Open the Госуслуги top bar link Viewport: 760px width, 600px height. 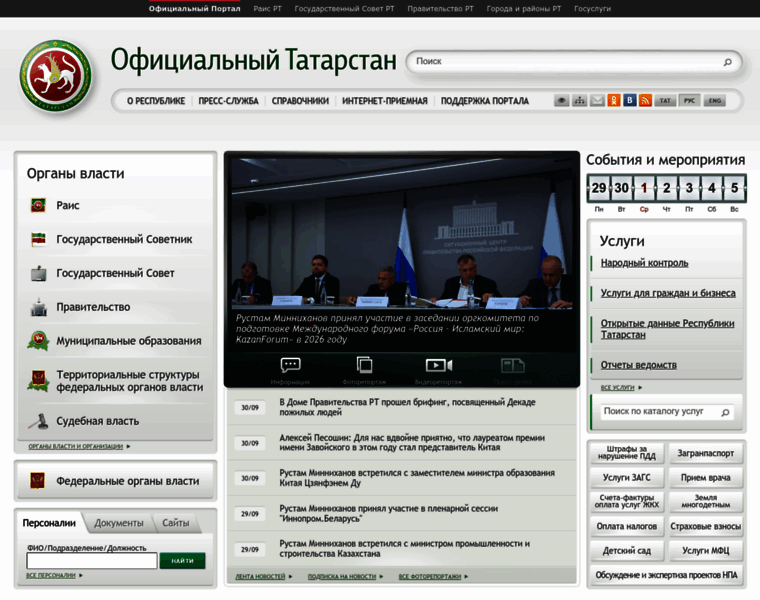click(x=592, y=9)
